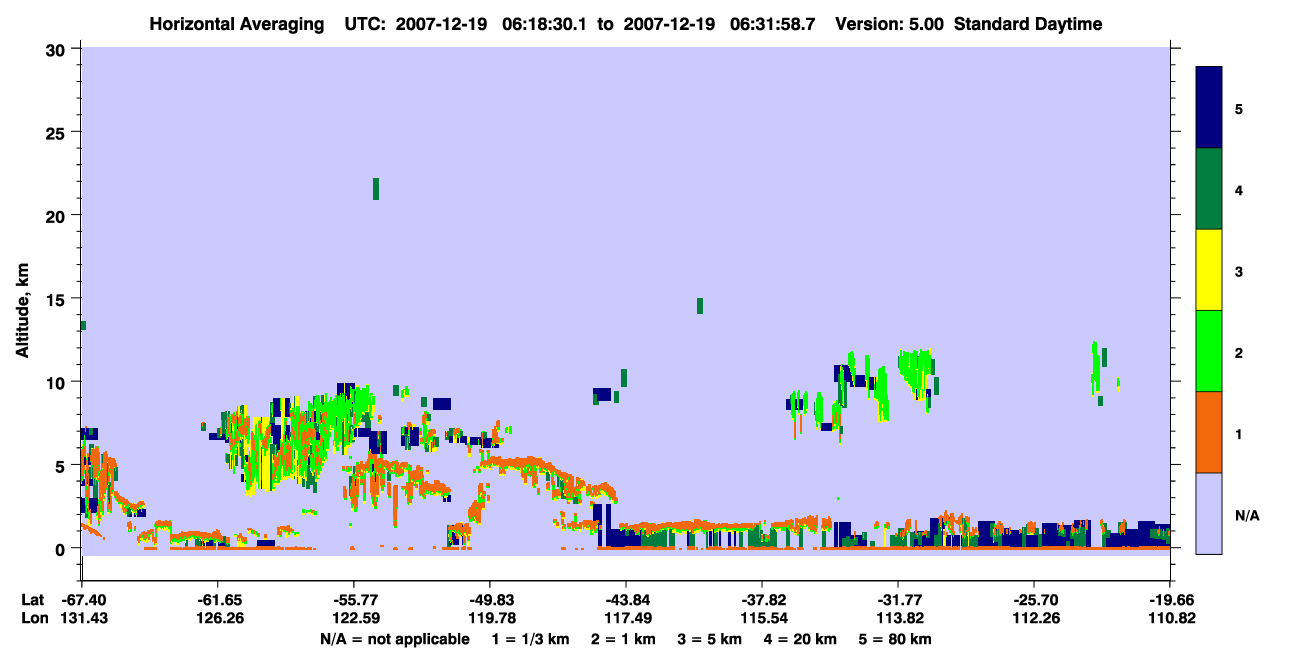Click the 'N/A = not applicable' legend text
This screenshot has height=667, width=1300.
[x=395, y=639]
